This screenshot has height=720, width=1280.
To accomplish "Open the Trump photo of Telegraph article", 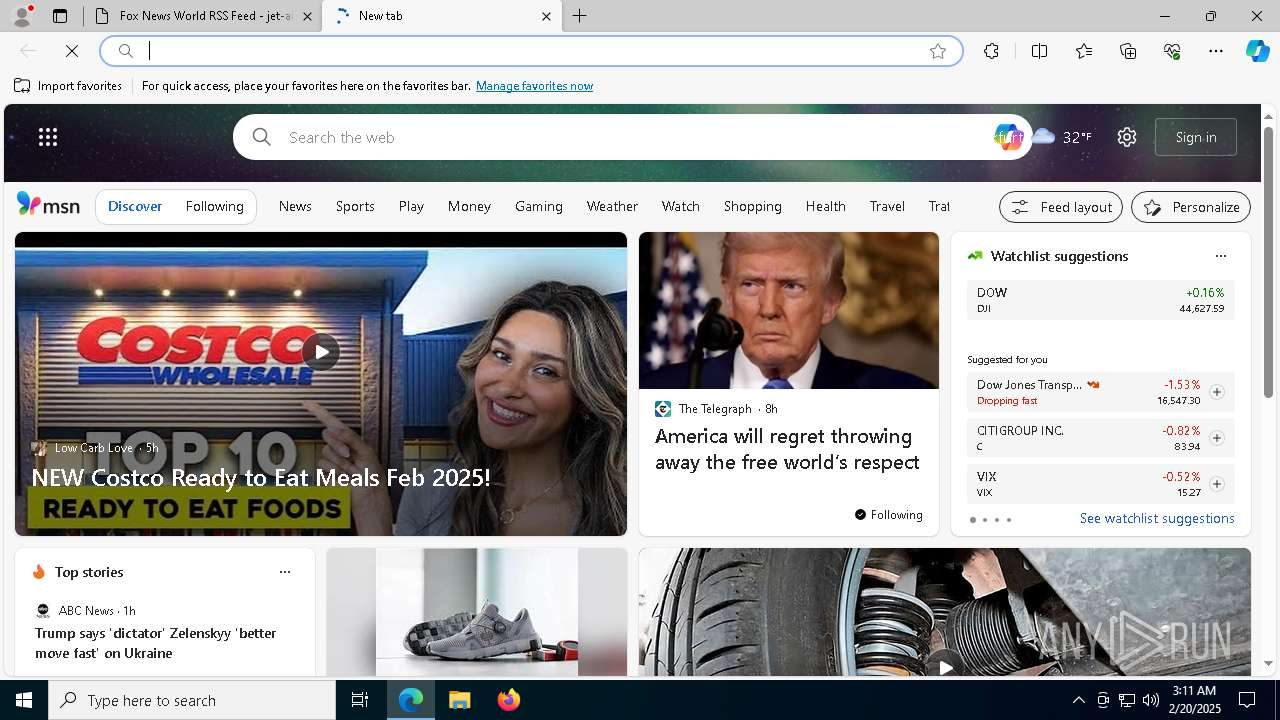I will pos(789,311).
